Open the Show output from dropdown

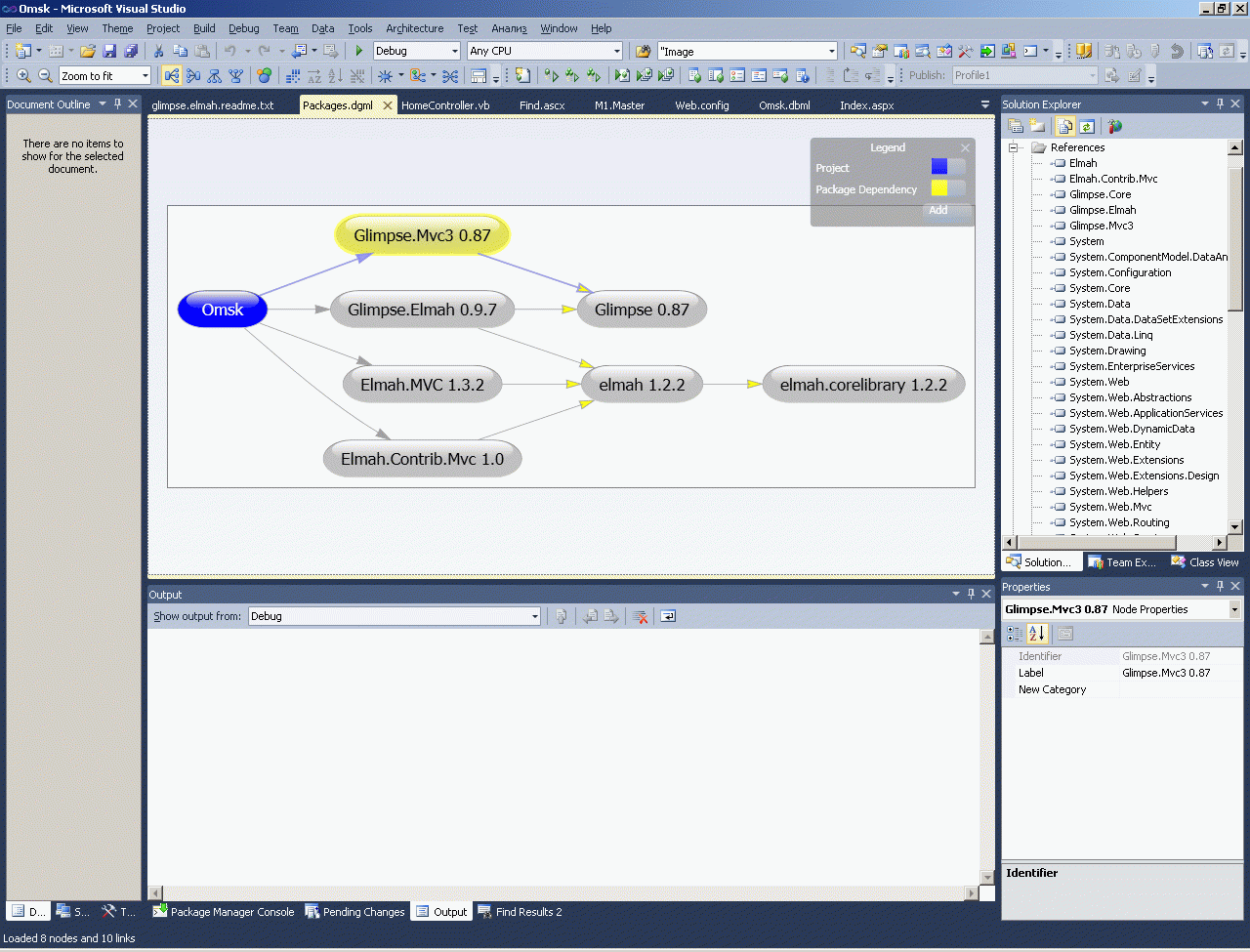click(x=534, y=616)
